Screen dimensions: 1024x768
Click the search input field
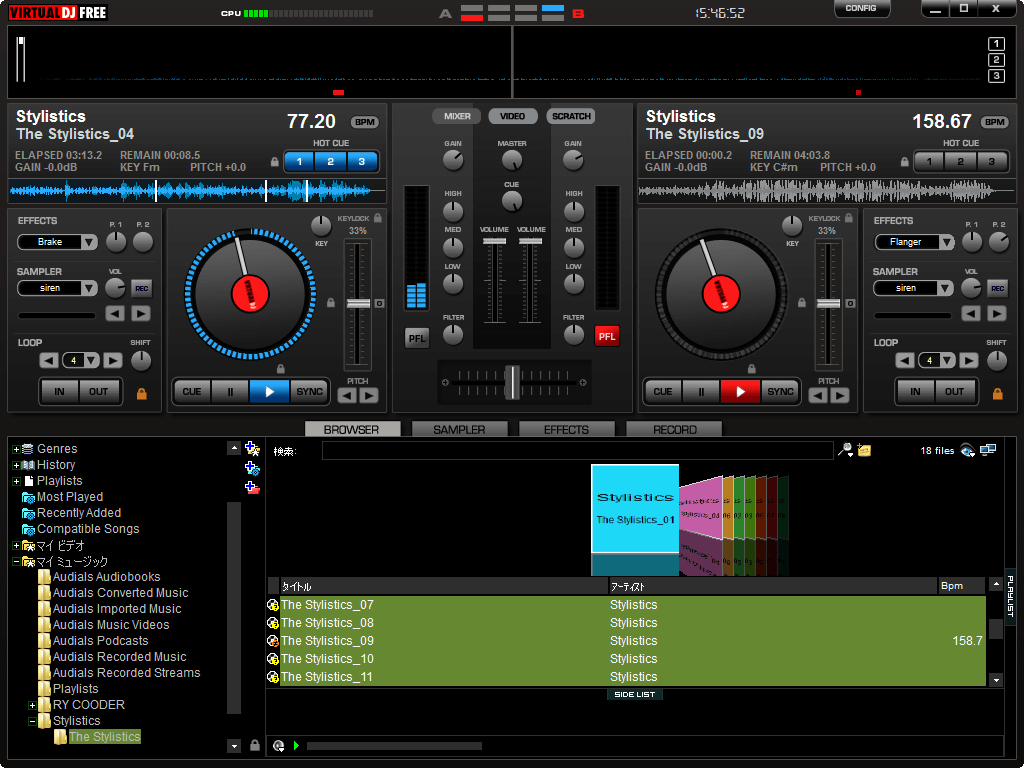[x=577, y=451]
